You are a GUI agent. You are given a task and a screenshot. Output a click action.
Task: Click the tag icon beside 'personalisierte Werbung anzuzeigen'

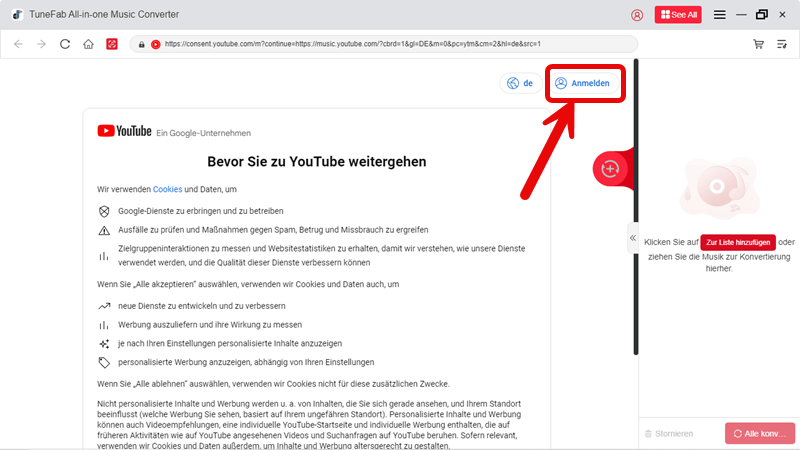pos(104,362)
